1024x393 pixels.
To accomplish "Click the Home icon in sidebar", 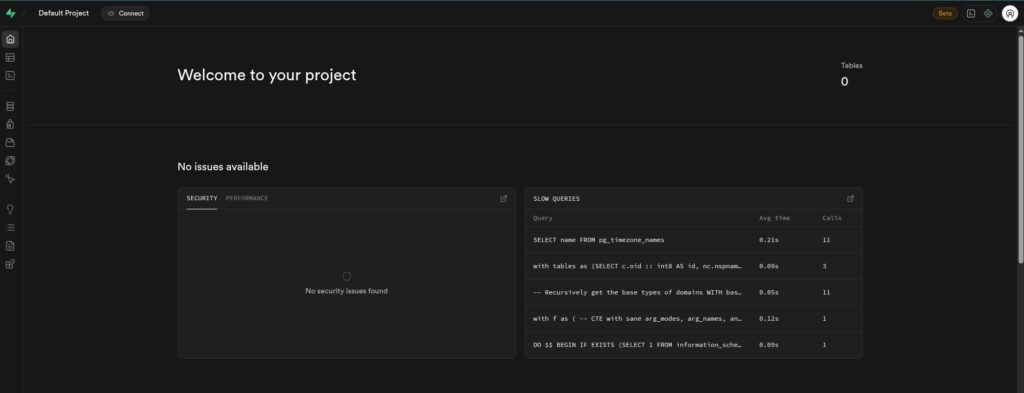I will (x=10, y=39).
